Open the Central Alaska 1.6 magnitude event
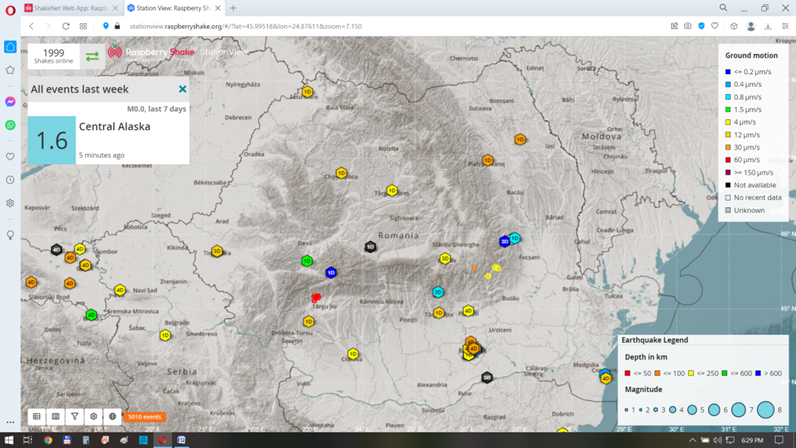This screenshot has height=448, width=796. 108,139
